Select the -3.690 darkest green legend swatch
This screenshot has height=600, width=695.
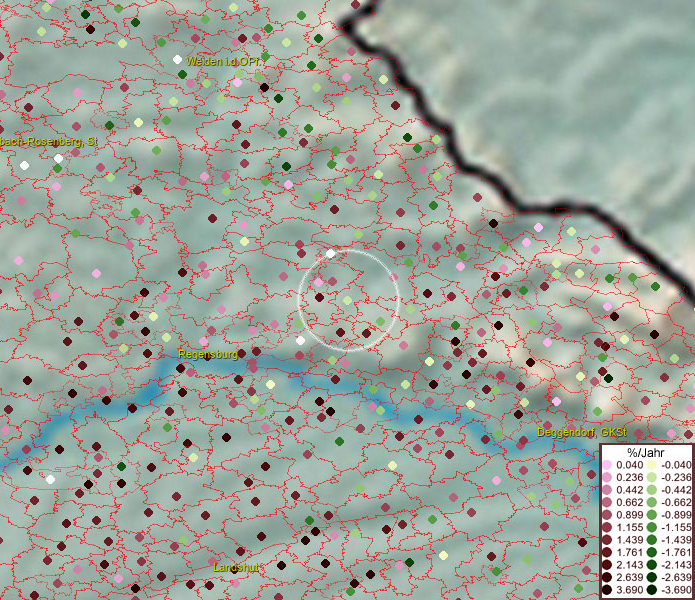pyautogui.click(x=651, y=591)
